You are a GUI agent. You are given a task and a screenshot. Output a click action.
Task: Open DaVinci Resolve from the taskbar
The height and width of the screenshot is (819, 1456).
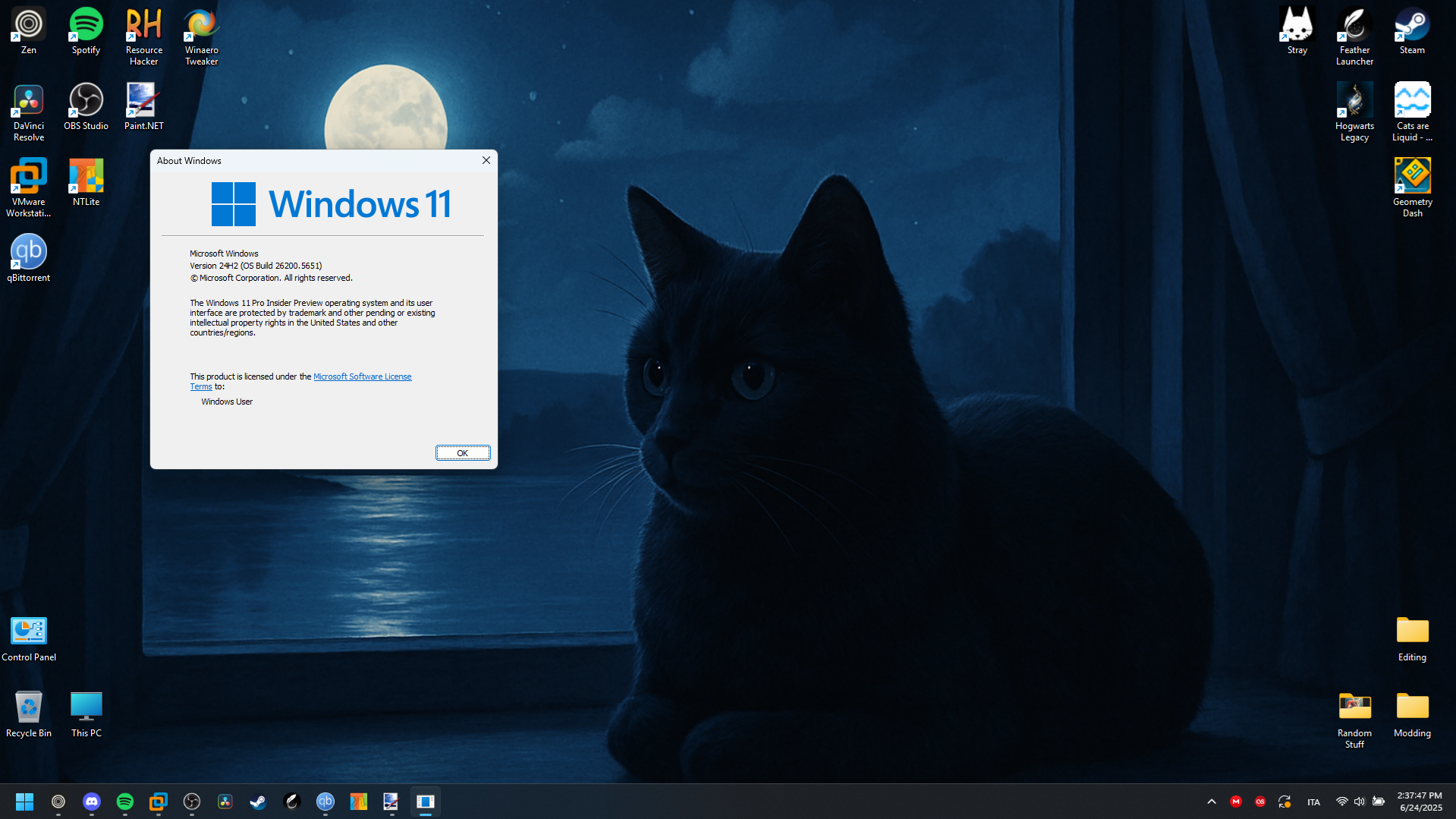pyautogui.click(x=225, y=802)
